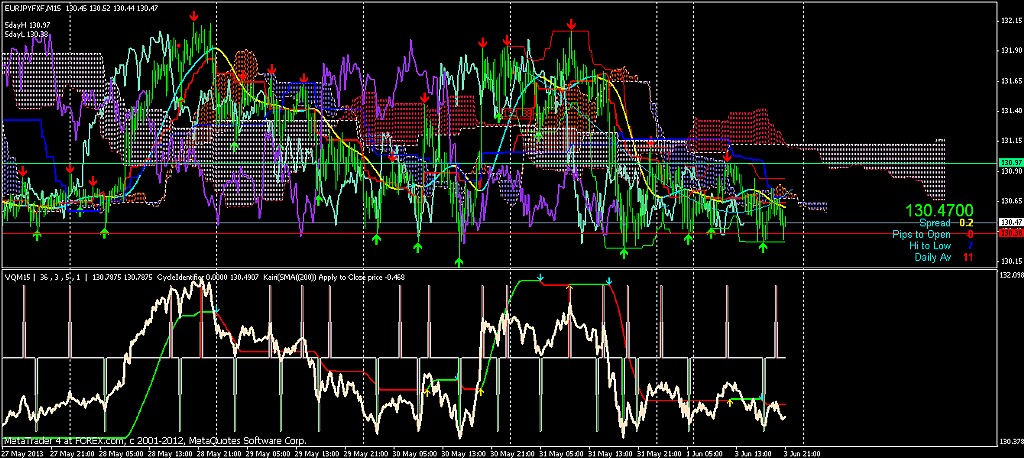Click the Pips to Open label
The width and height of the screenshot is (1024, 458).
click(921, 234)
